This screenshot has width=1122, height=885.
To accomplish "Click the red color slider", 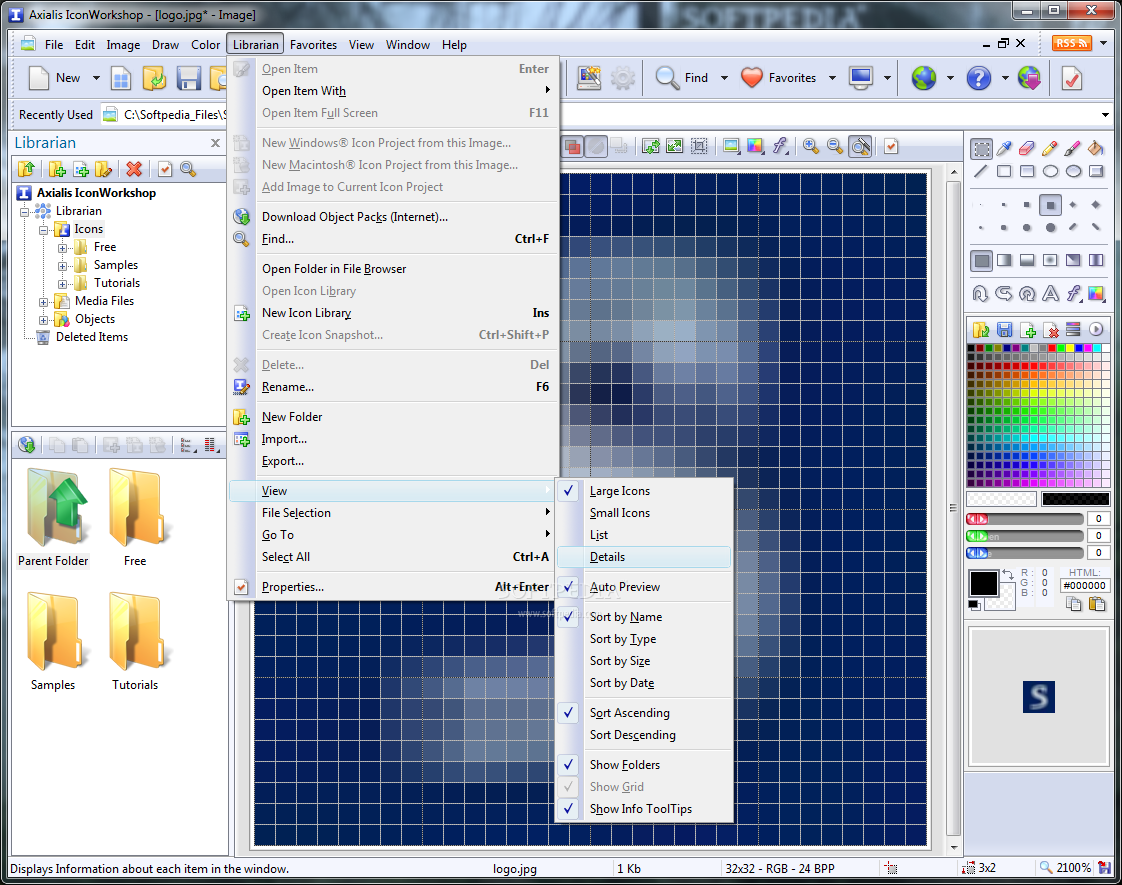I will point(1025,519).
